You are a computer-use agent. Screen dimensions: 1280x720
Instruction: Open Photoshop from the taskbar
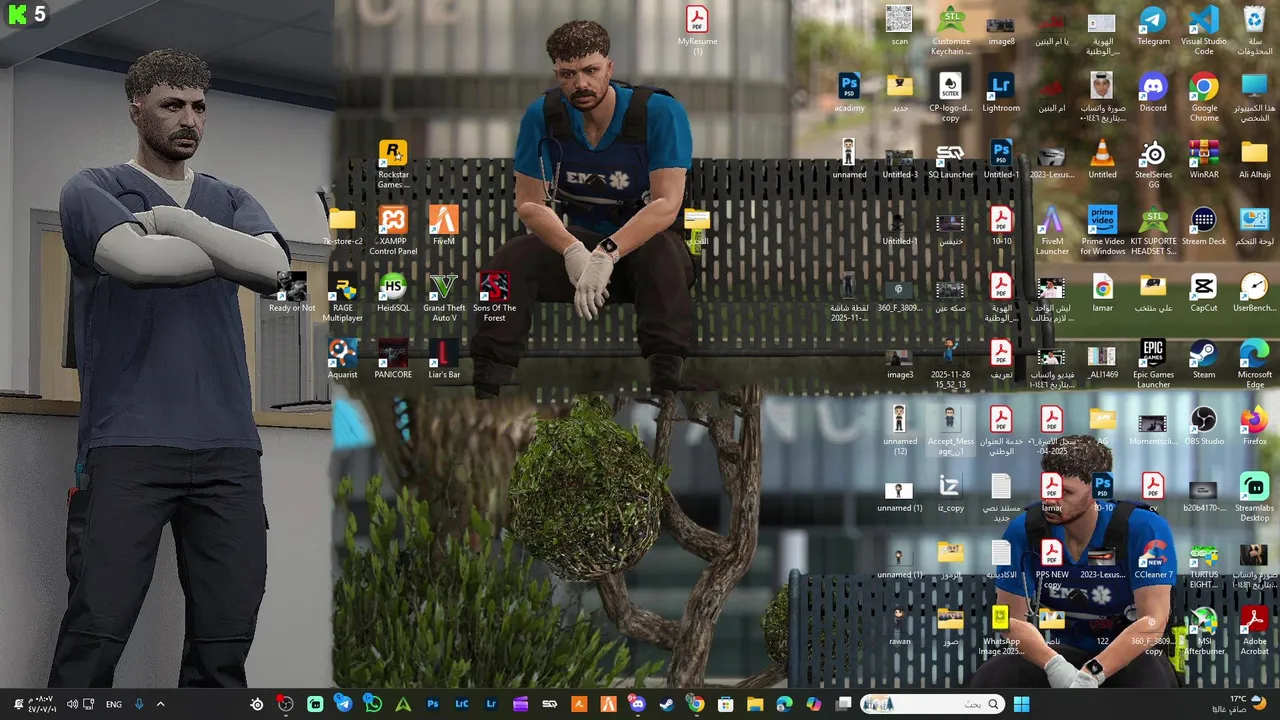coord(433,704)
